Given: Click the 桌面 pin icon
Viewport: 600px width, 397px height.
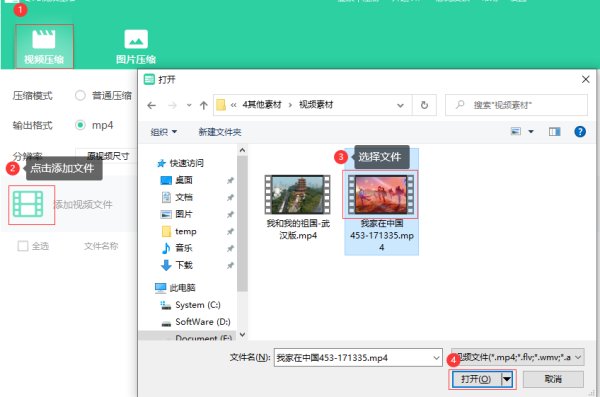Looking at the screenshot, I should pyautogui.click(x=230, y=180).
